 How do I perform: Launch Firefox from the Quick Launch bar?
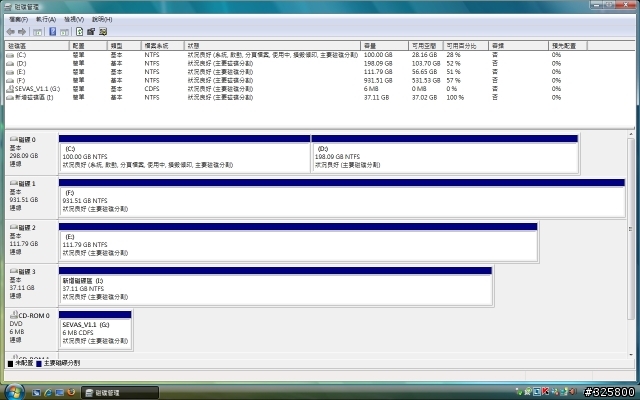(x=71, y=393)
